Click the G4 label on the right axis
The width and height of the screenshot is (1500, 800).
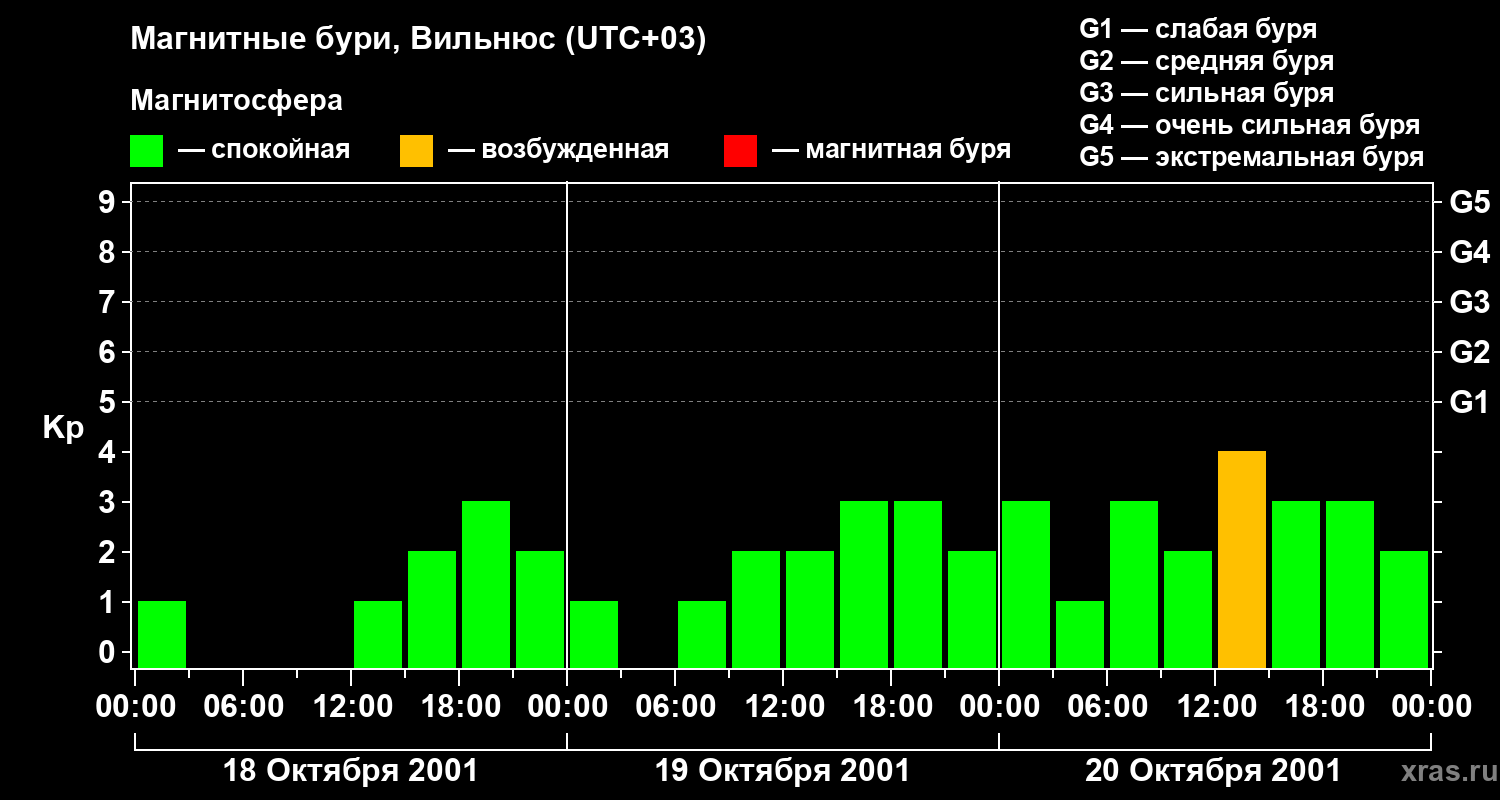[1469, 253]
